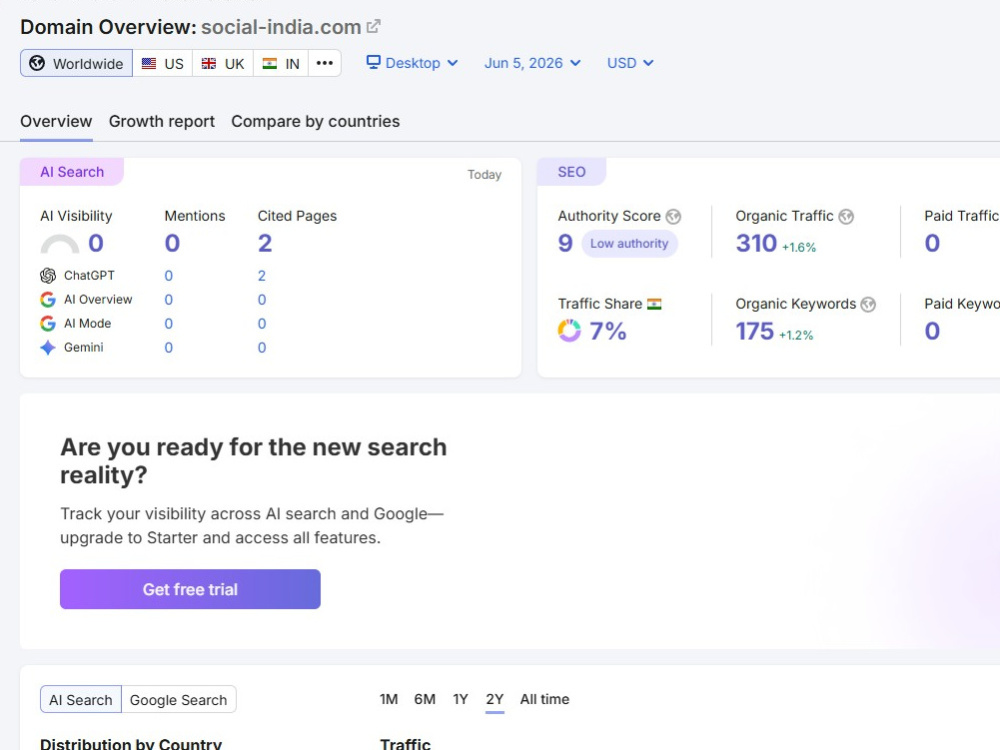Select the Worldwide region tab

[77, 63]
